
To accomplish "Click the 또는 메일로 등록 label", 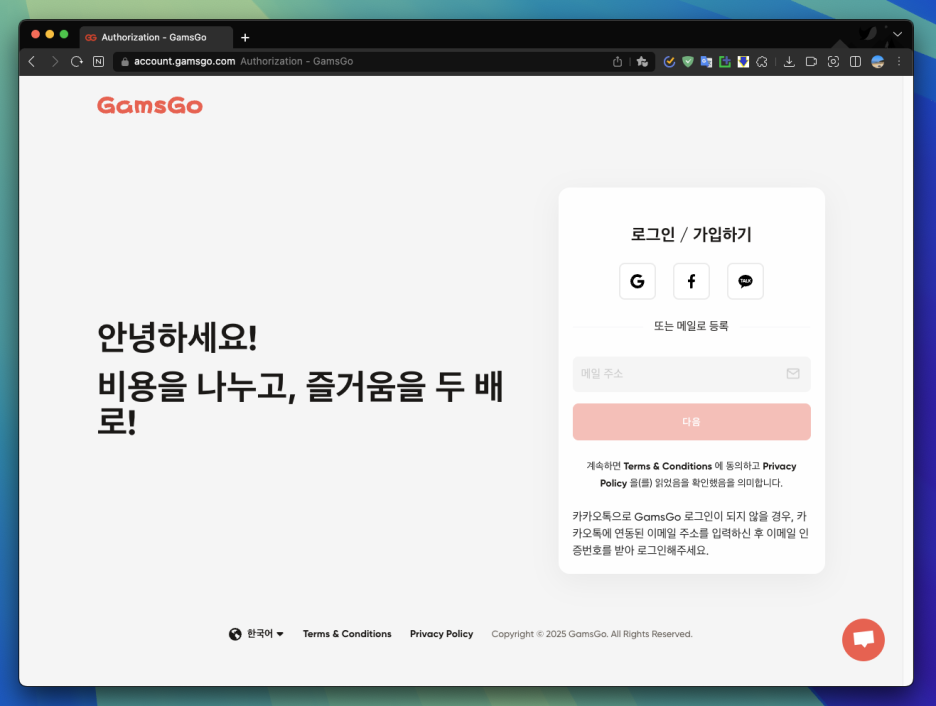I will point(691,326).
